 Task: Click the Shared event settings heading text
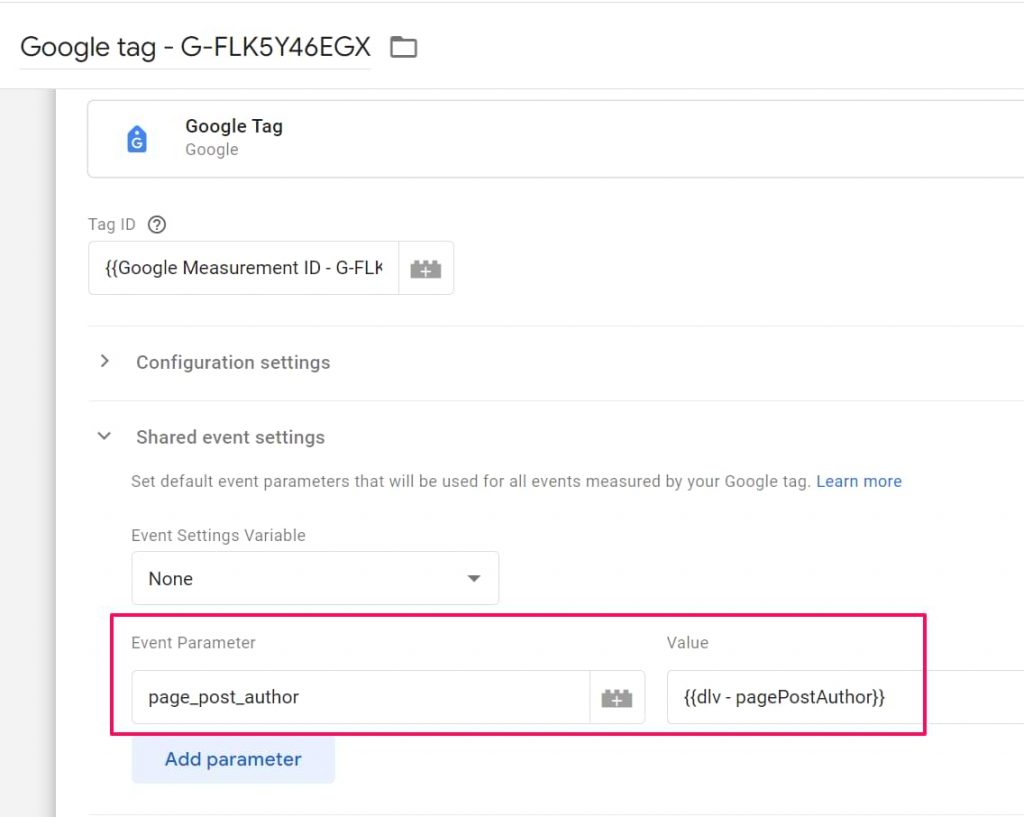[231, 437]
